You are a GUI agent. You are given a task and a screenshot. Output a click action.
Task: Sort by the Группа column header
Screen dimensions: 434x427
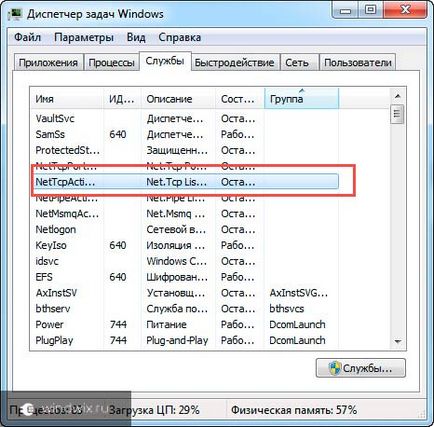[301, 99]
